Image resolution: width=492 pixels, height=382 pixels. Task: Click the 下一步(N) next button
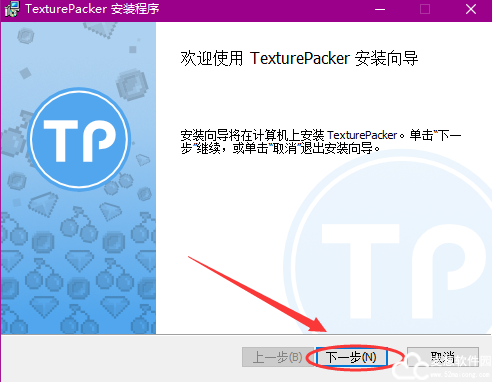(x=351, y=357)
